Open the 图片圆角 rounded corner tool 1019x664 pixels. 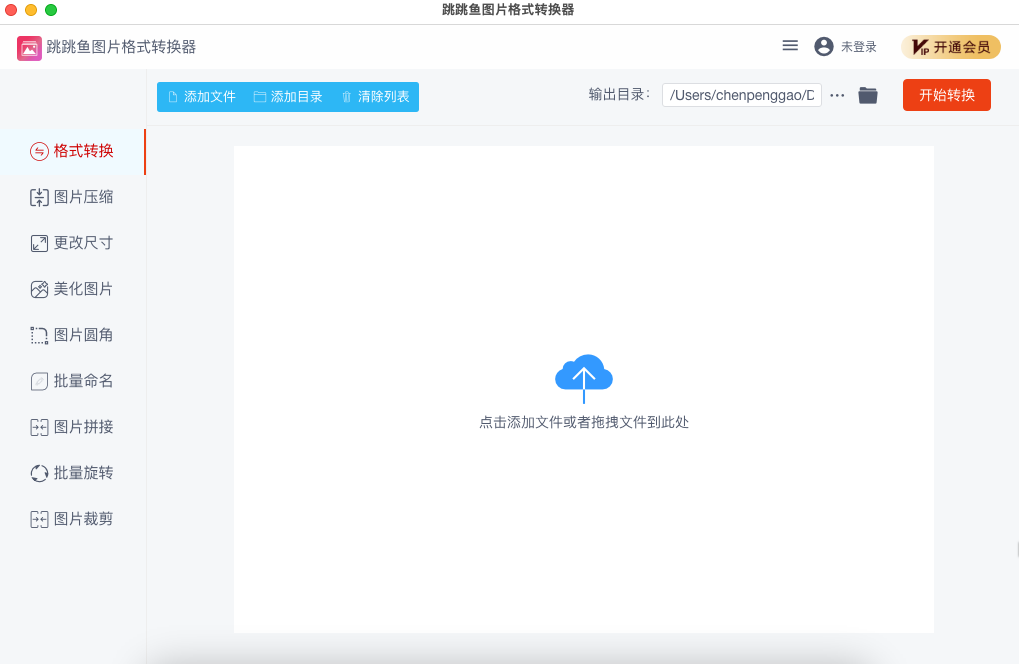72,335
